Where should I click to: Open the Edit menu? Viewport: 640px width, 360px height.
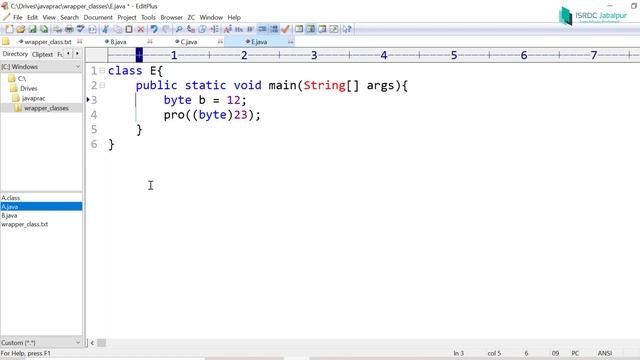click(x=32, y=18)
